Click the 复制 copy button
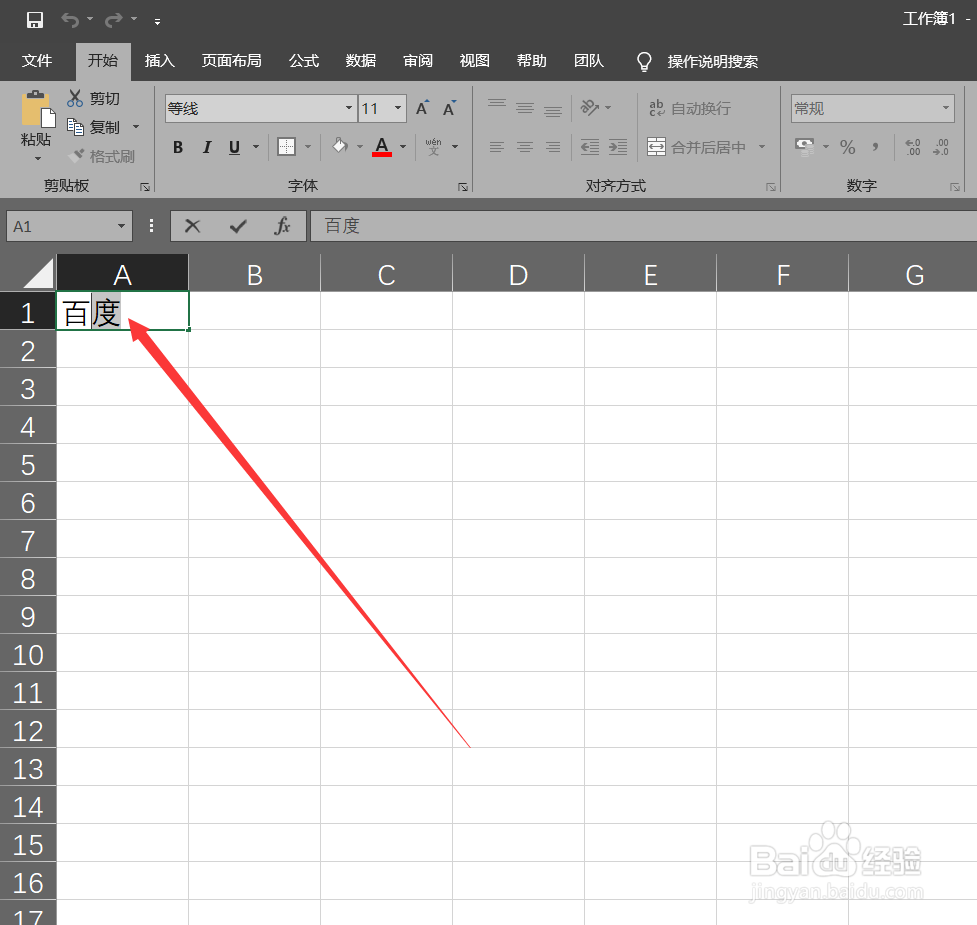Image resolution: width=977 pixels, height=925 pixels. 93,127
